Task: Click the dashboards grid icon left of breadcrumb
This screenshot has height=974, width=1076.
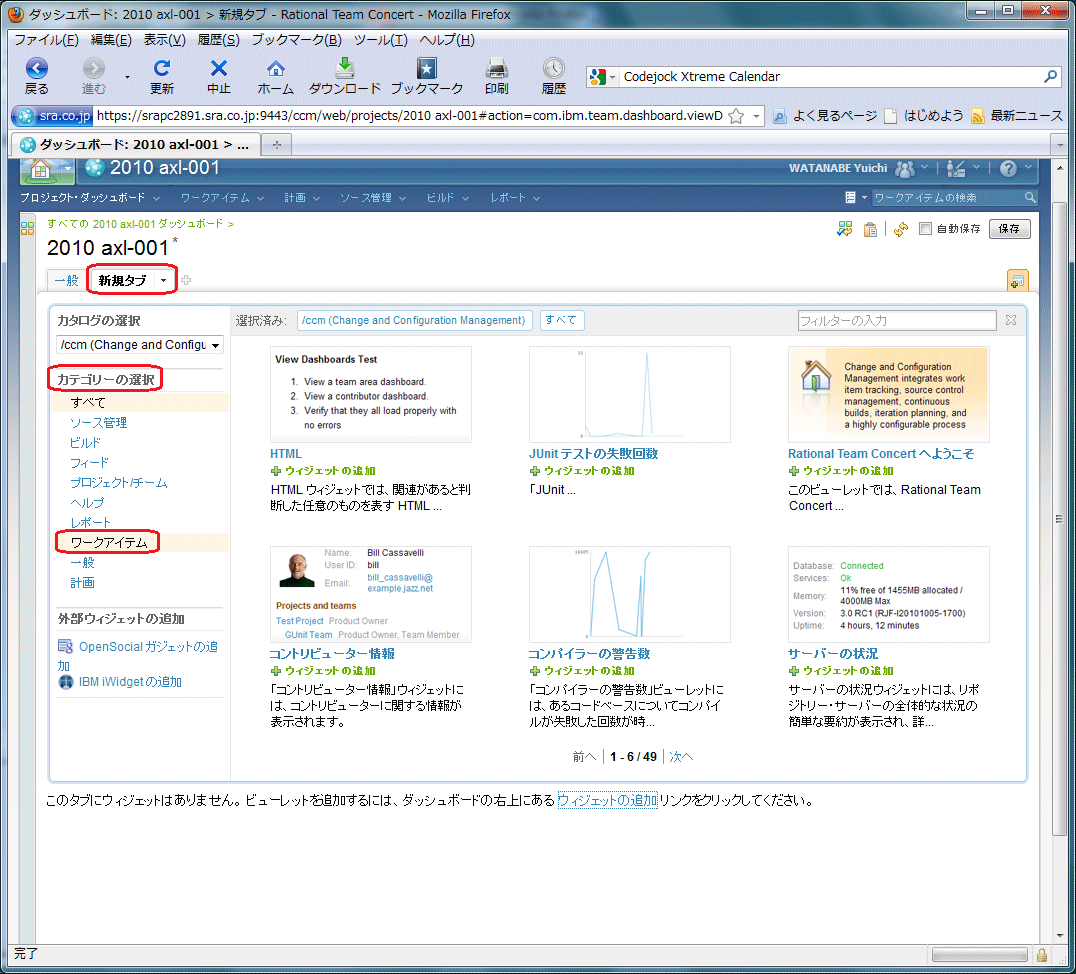Action: pyautogui.click(x=27, y=228)
